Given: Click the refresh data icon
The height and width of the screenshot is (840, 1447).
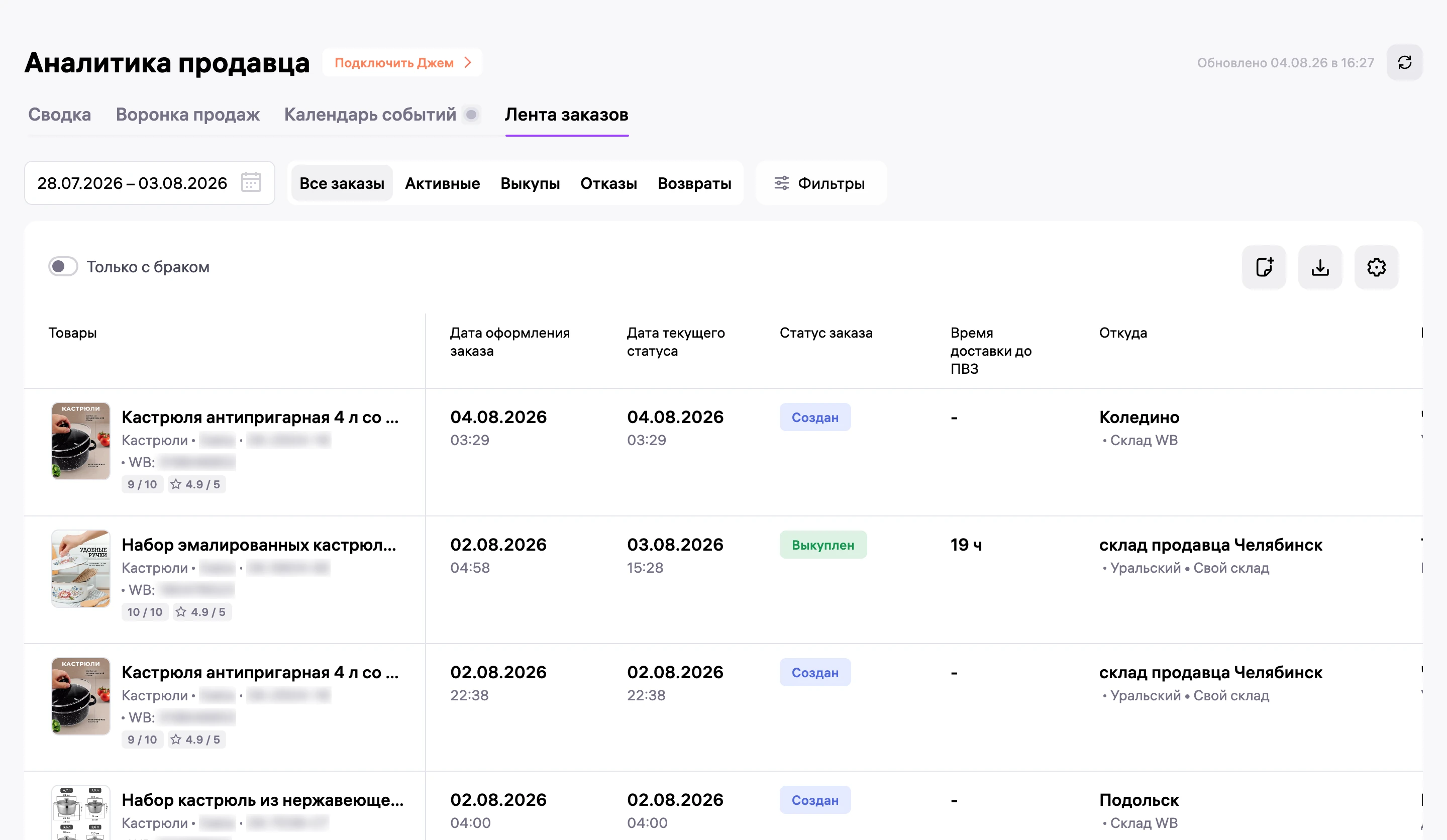Looking at the screenshot, I should tap(1404, 63).
